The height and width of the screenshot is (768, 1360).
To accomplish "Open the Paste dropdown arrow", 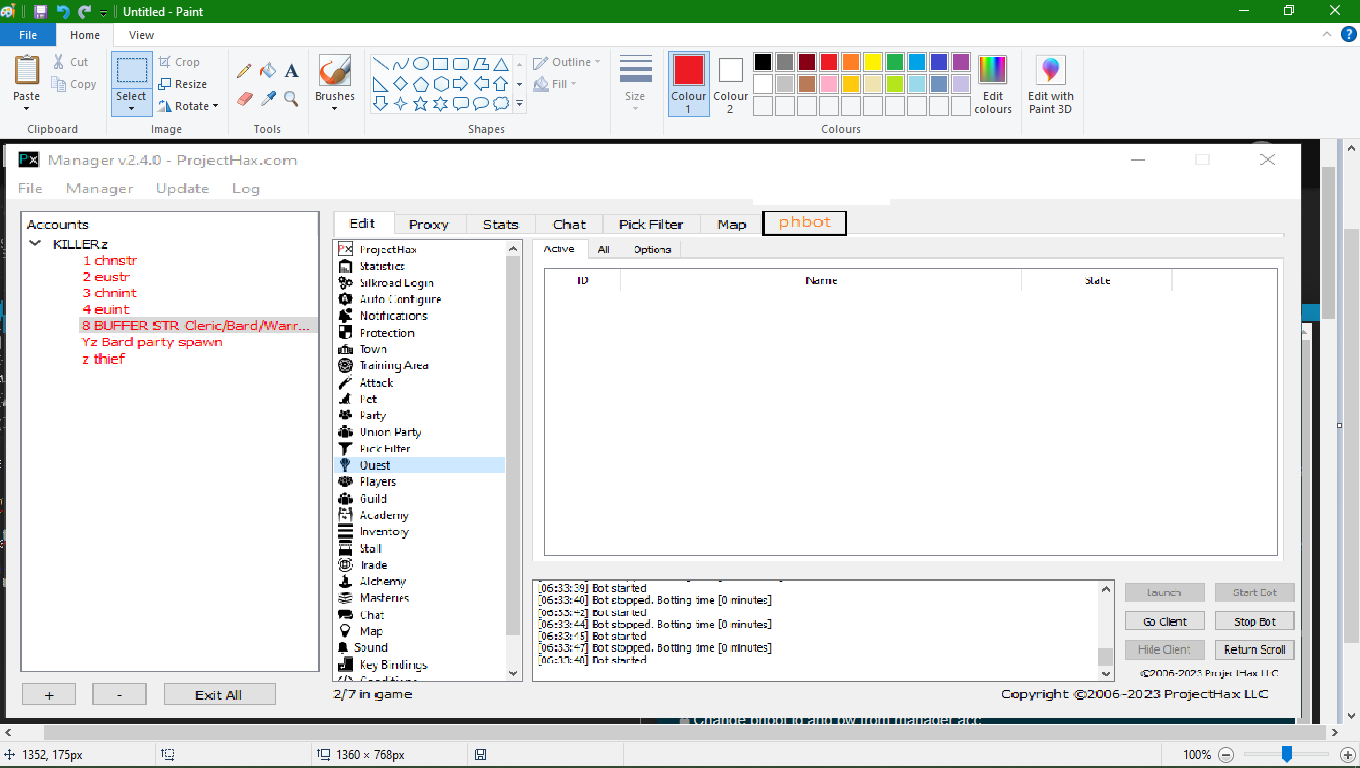I will (x=27, y=108).
